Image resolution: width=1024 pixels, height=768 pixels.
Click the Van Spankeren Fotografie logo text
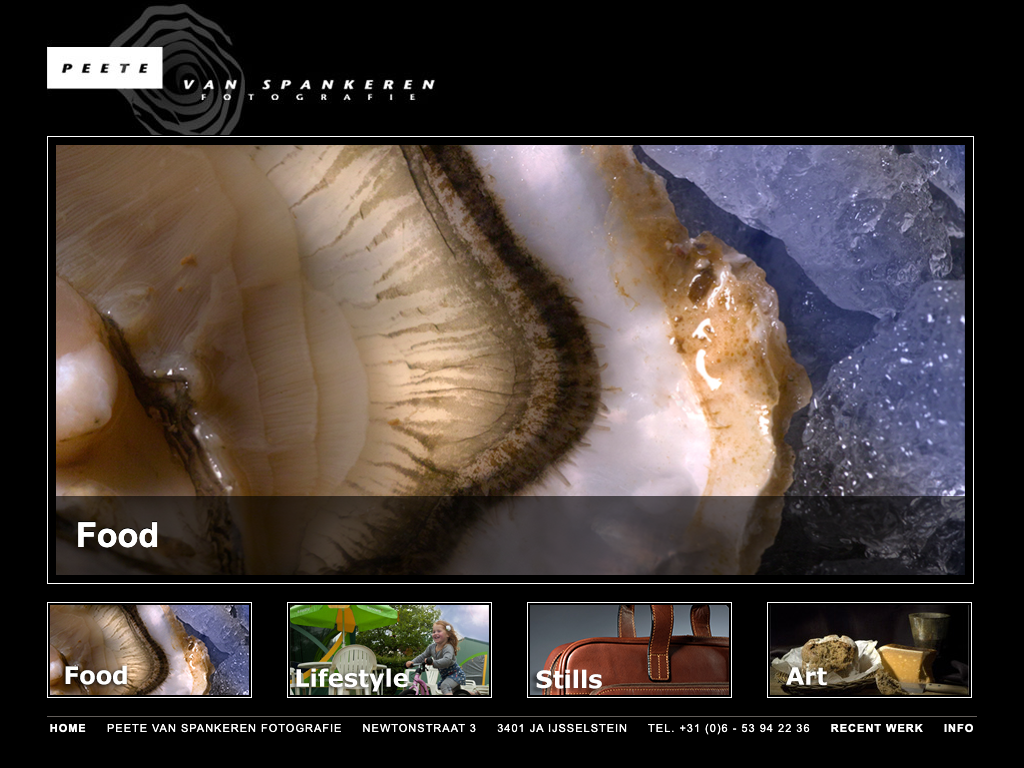(x=308, y=89)
